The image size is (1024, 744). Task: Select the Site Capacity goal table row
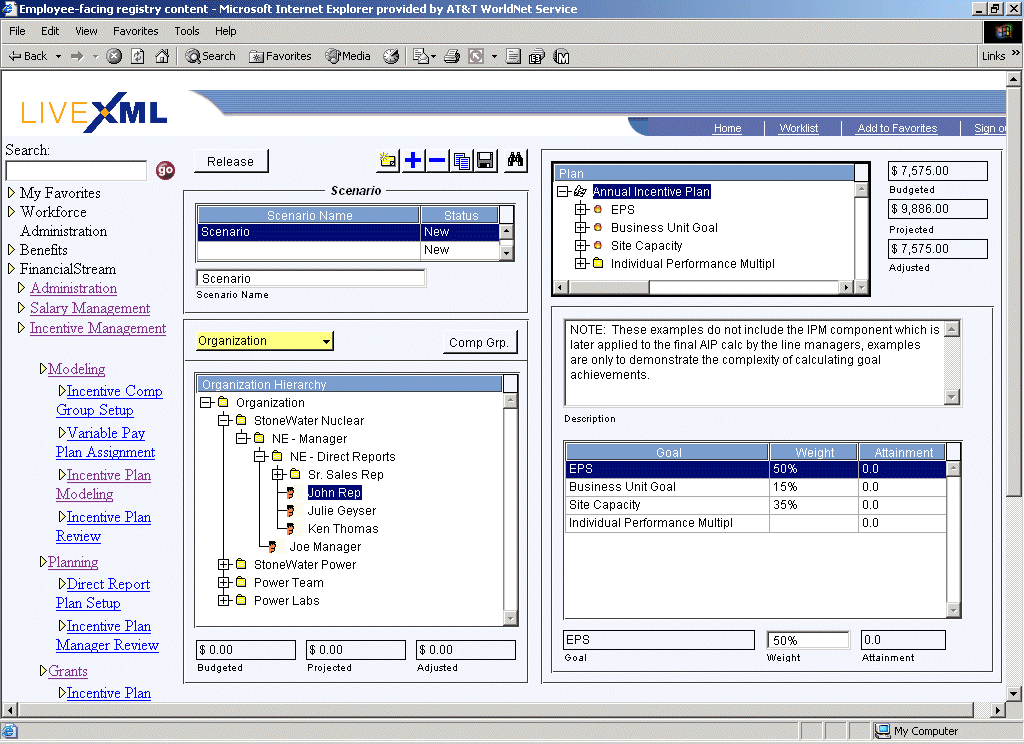click(x=756, y=505)
